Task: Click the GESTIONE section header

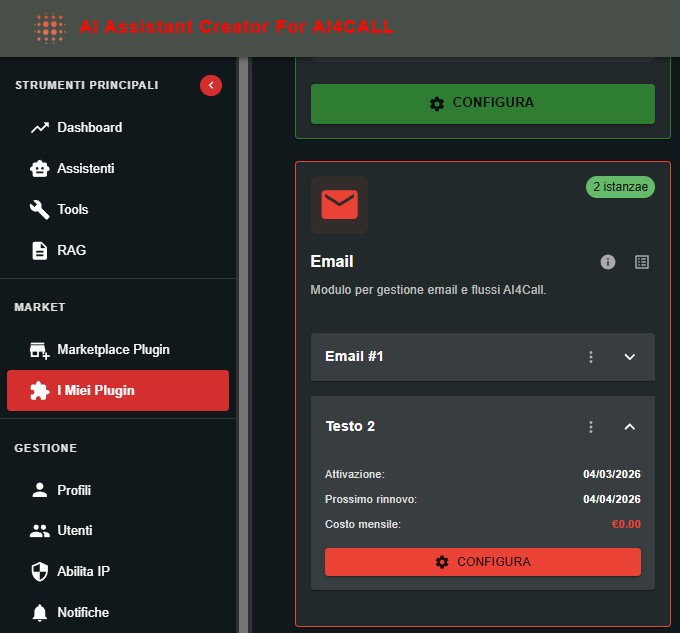Action: click(46, 448)
